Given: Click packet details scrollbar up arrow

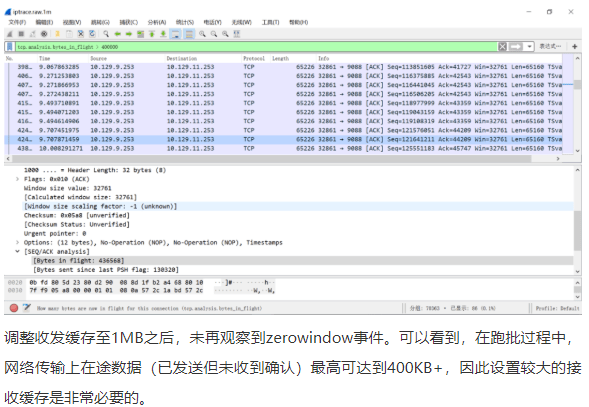Looking at the screenshot, I should 577,170.
